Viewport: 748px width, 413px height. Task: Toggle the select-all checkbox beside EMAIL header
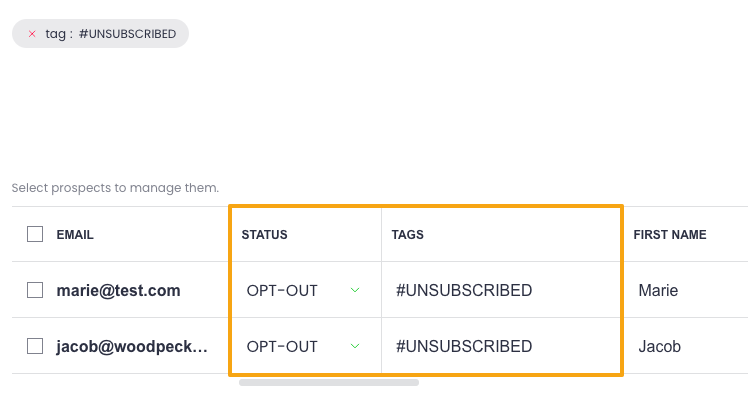(x=35, y=234)
